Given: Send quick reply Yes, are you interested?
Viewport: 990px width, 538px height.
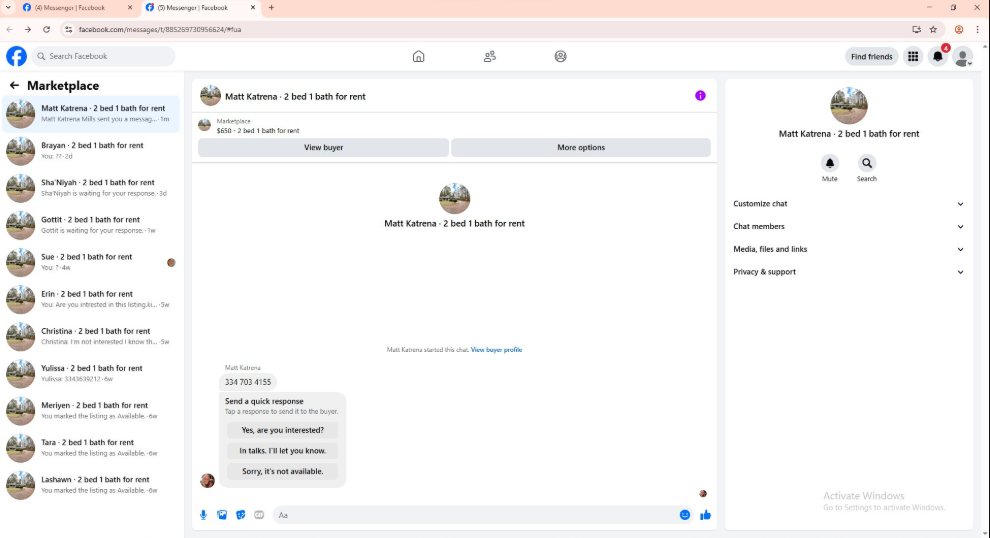Looking at the screenshot, I should 282,430.
